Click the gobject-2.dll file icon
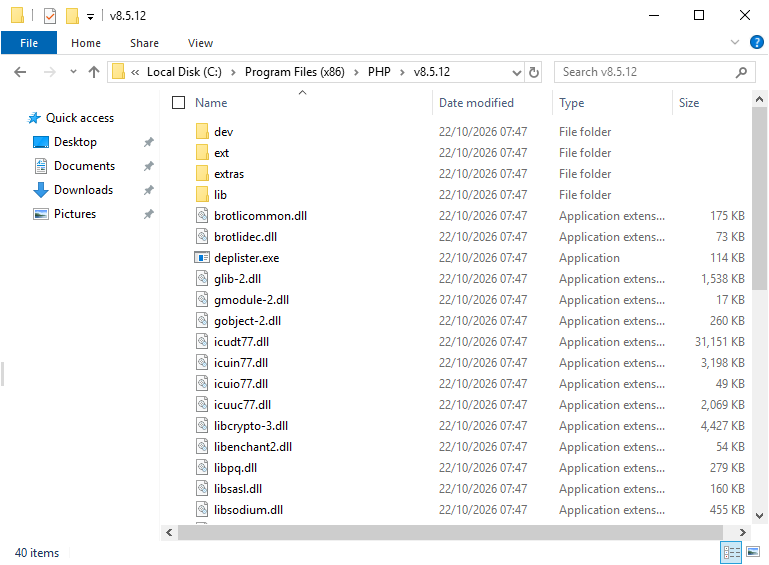The image size is (769, 565). click(x=202, y=321)
